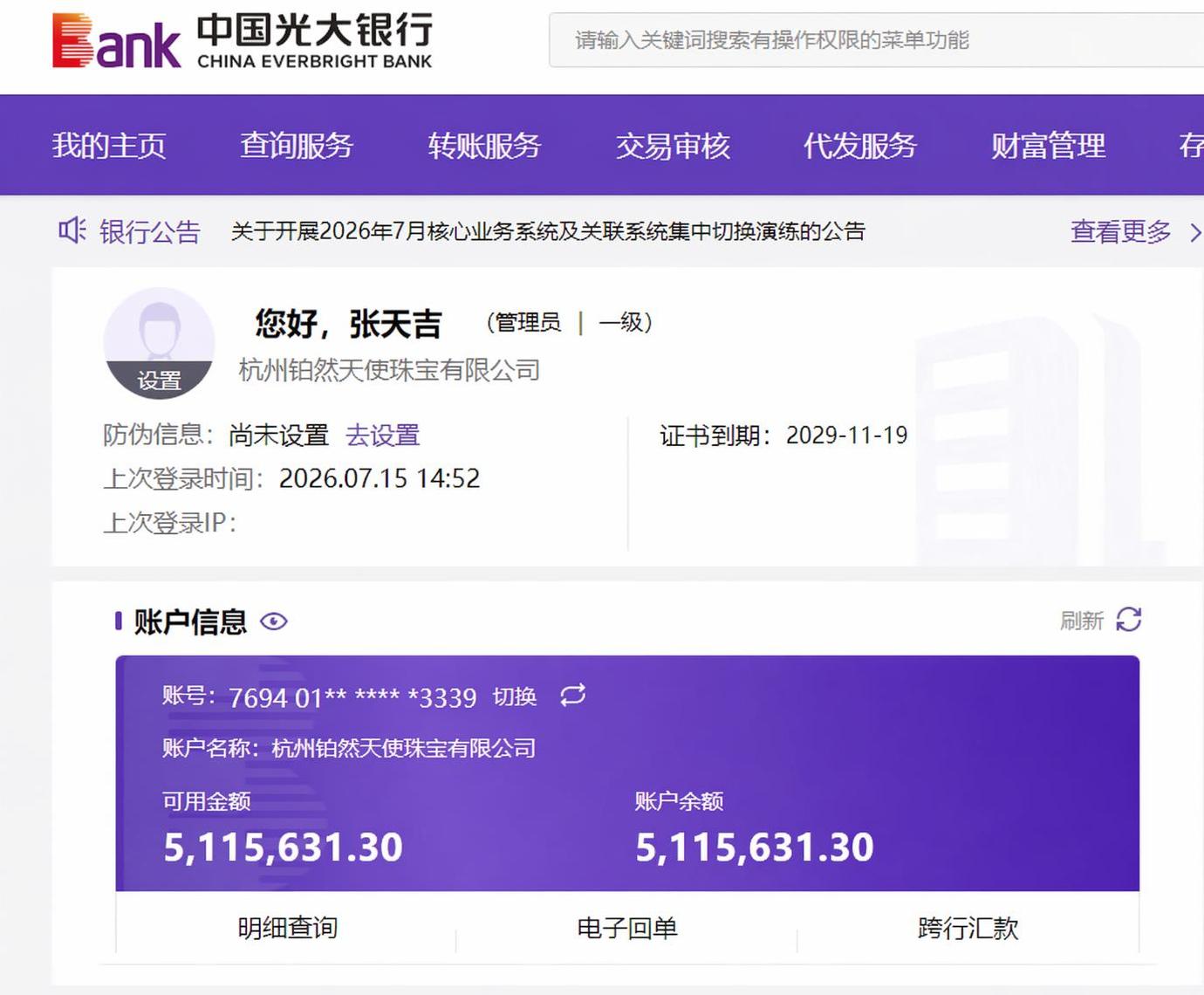This screenshot has width=1204, height=995.
Task: Open the 转账服务 menu
Action: click(484, 145)
